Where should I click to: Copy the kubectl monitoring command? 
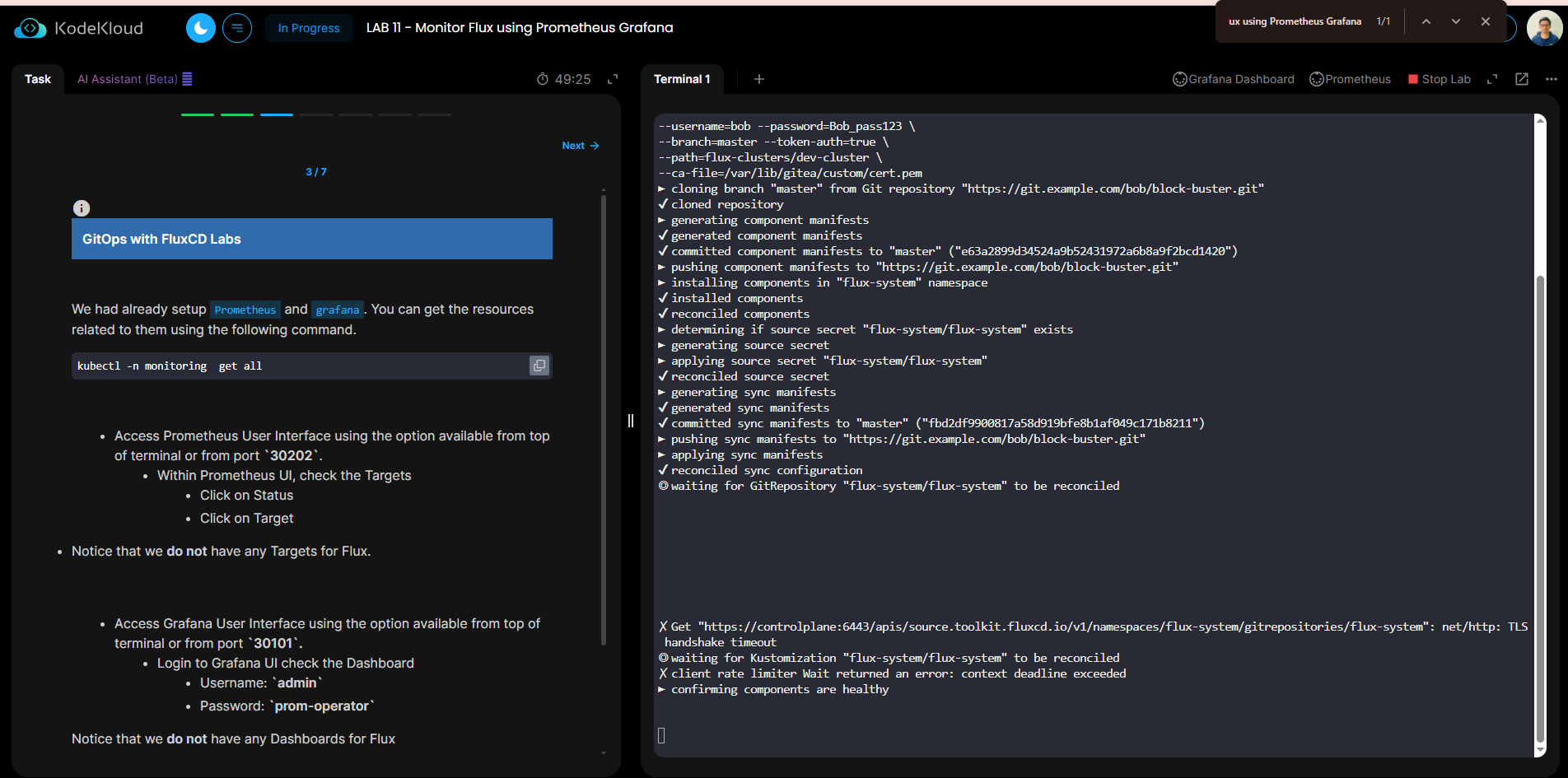[539, 366]
